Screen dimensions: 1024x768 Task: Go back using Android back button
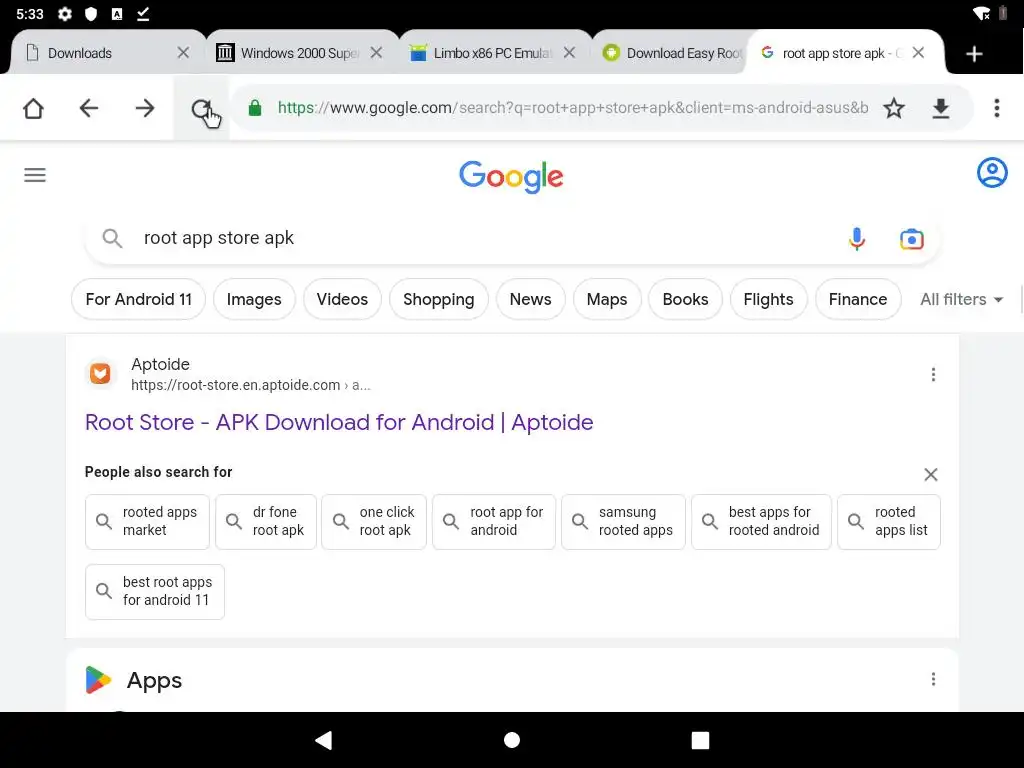click(324, 740)
